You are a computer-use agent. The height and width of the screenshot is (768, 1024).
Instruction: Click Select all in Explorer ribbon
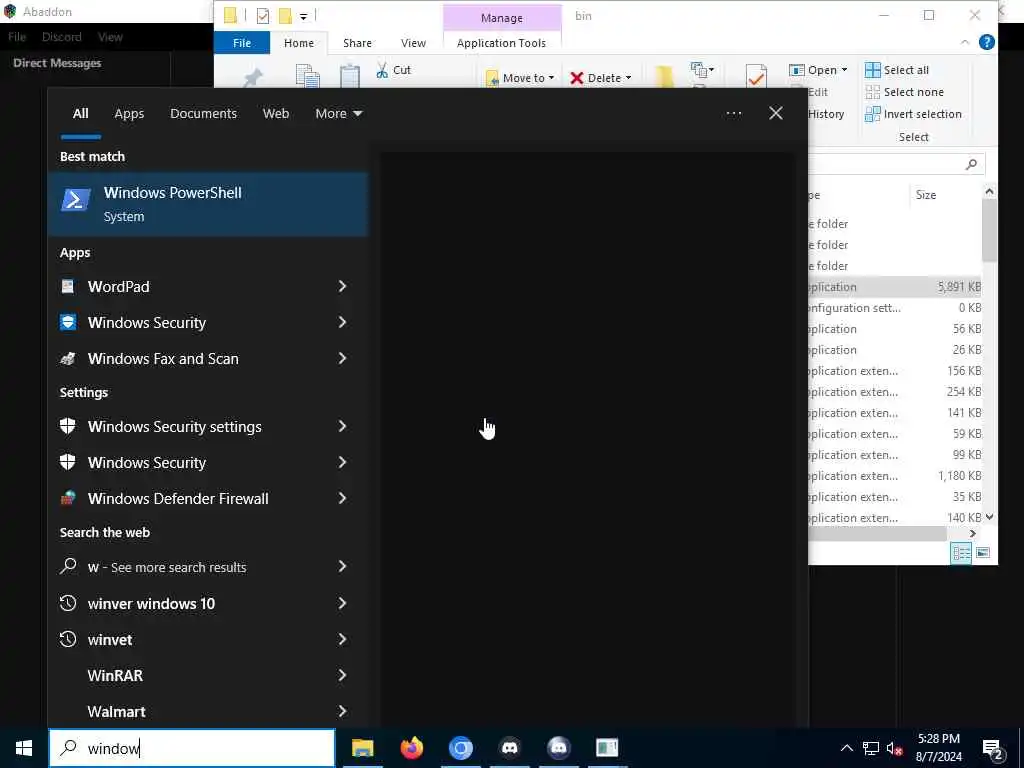[897, 70]
